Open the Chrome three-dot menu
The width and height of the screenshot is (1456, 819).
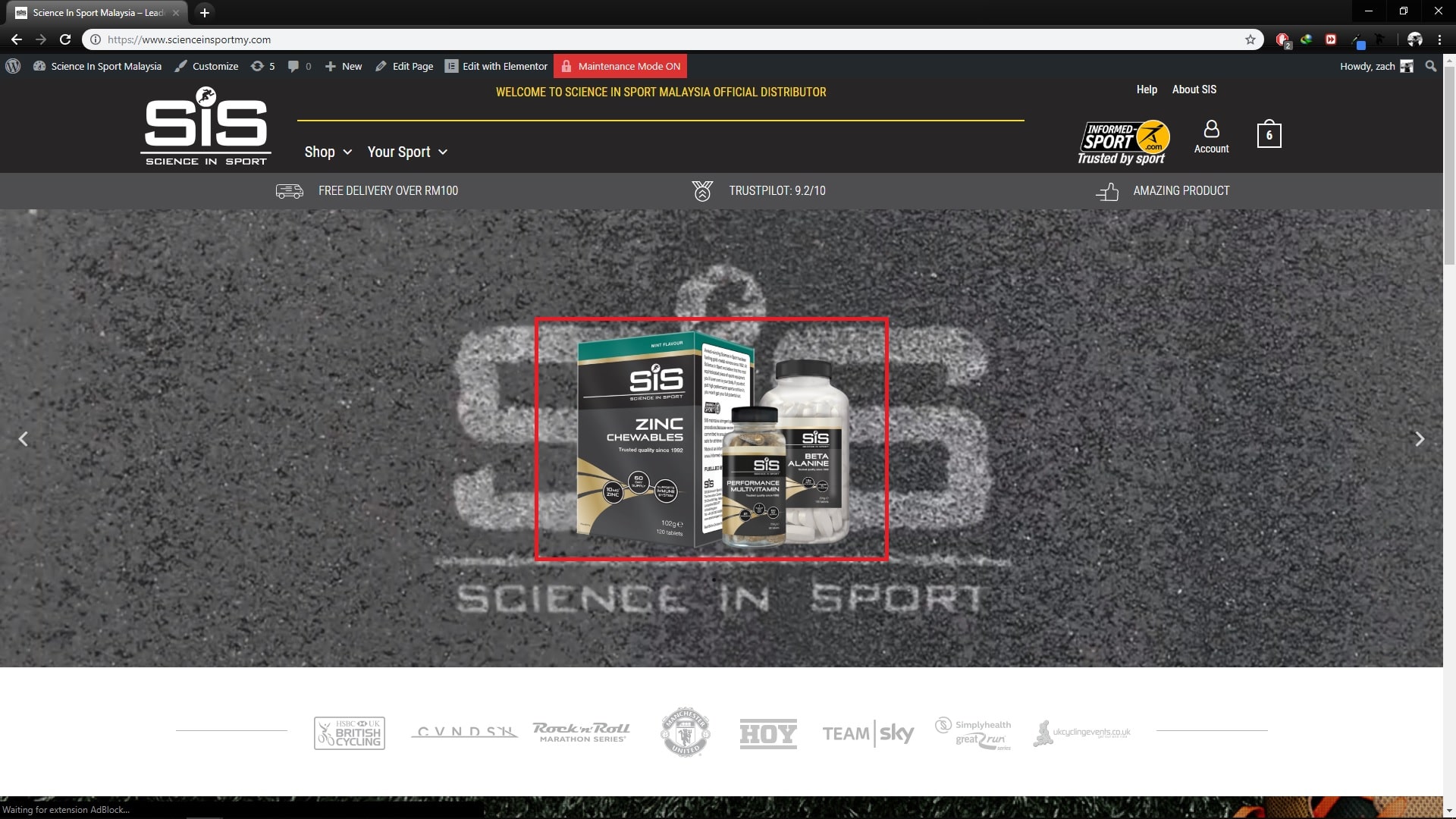point(1439,39)
